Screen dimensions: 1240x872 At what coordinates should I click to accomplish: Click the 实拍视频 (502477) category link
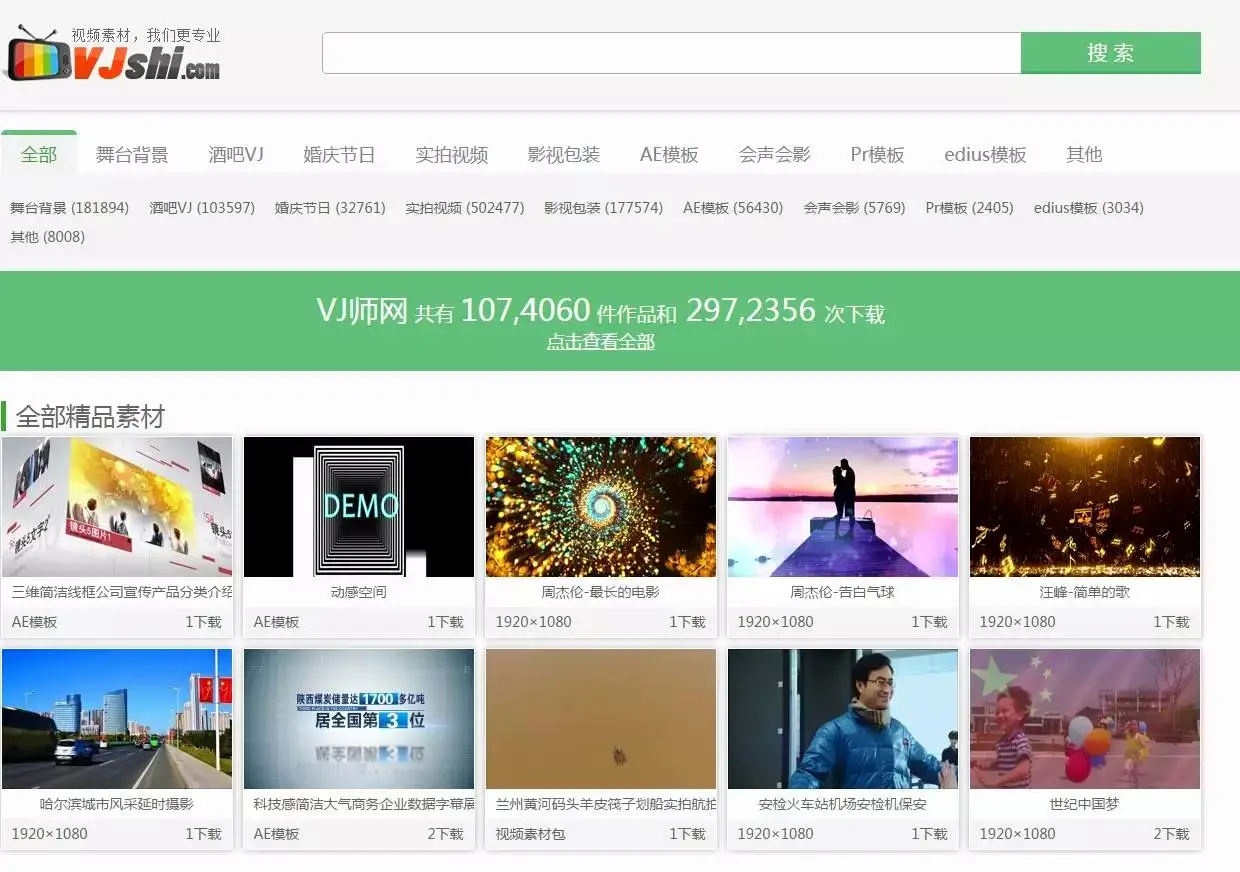pyautogui.click(x=465, y=208)
